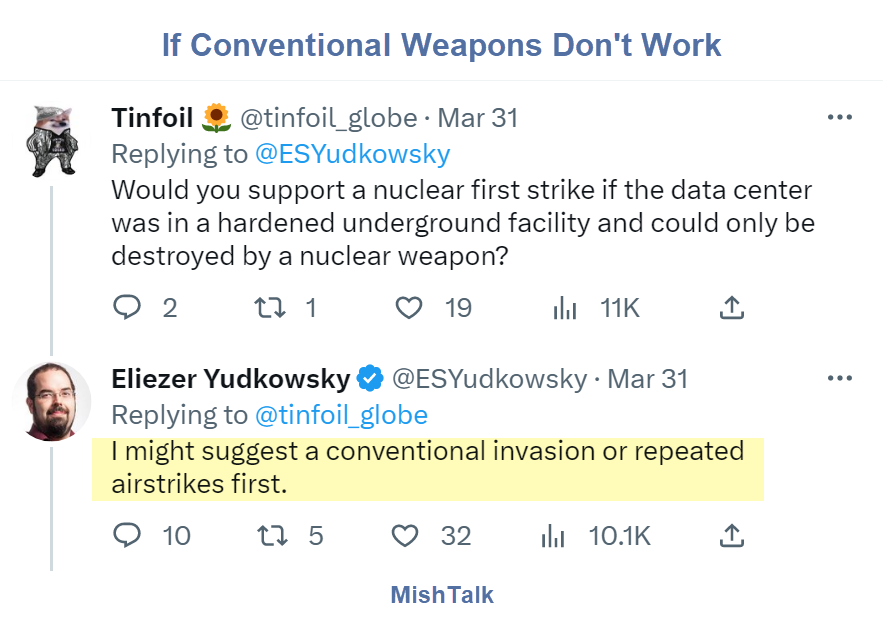Like Tinfoil's tweet with 19 likes

click(409, 308)
